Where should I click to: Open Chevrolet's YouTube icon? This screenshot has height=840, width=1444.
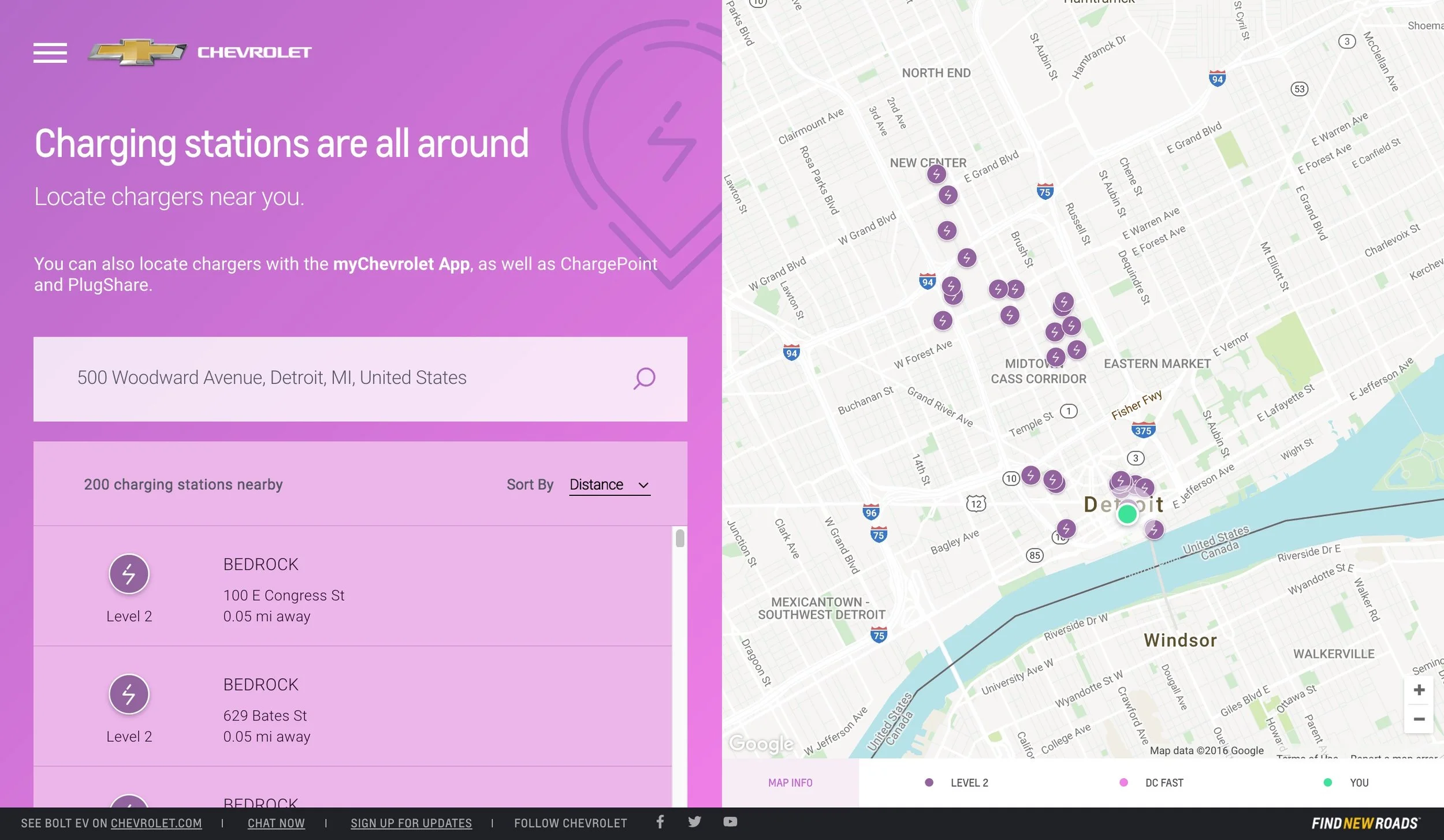click(730, 822)
